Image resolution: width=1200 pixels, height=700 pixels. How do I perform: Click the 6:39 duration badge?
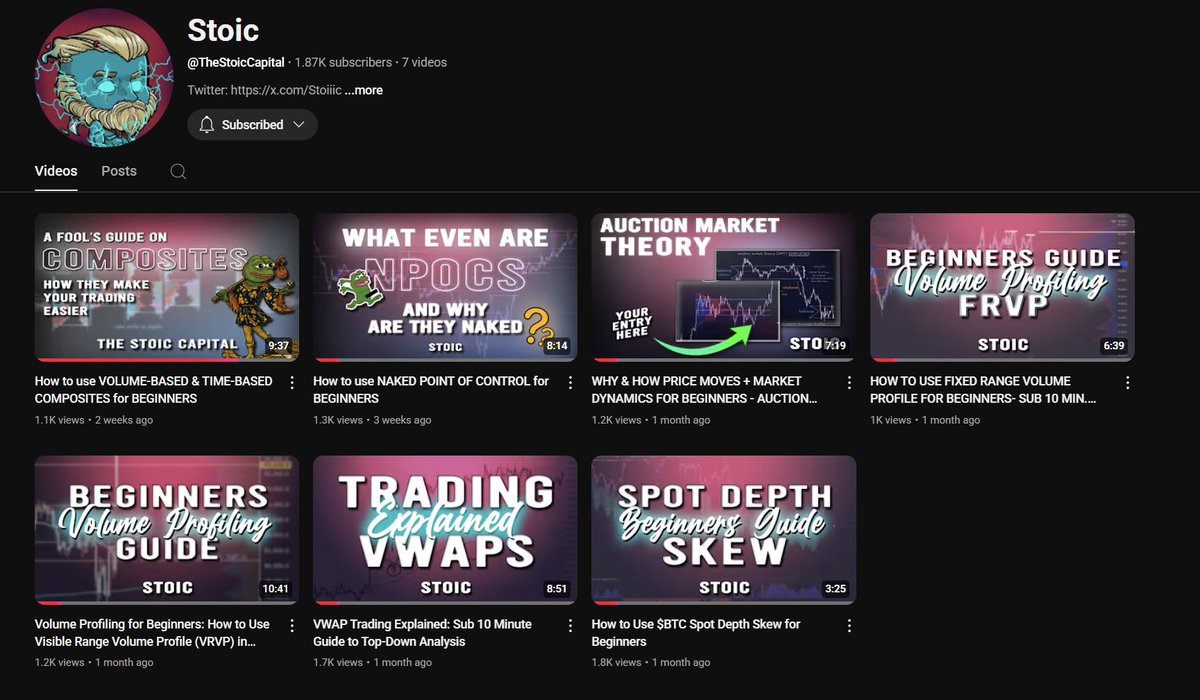[1113, 346]
